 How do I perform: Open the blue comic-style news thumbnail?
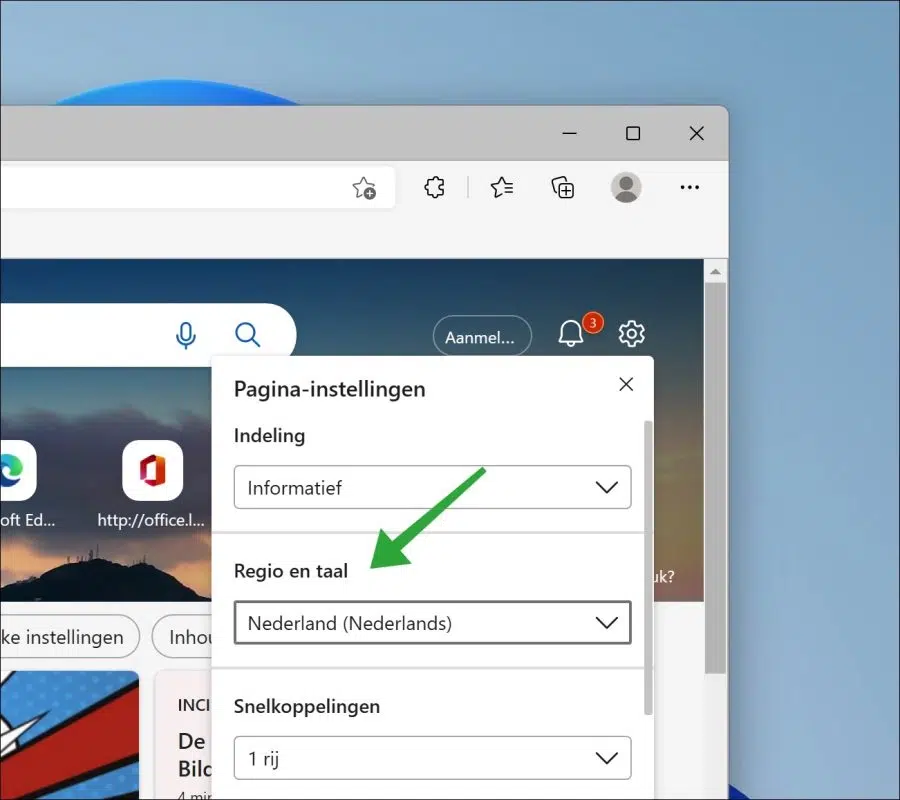[x=69, y=735]
